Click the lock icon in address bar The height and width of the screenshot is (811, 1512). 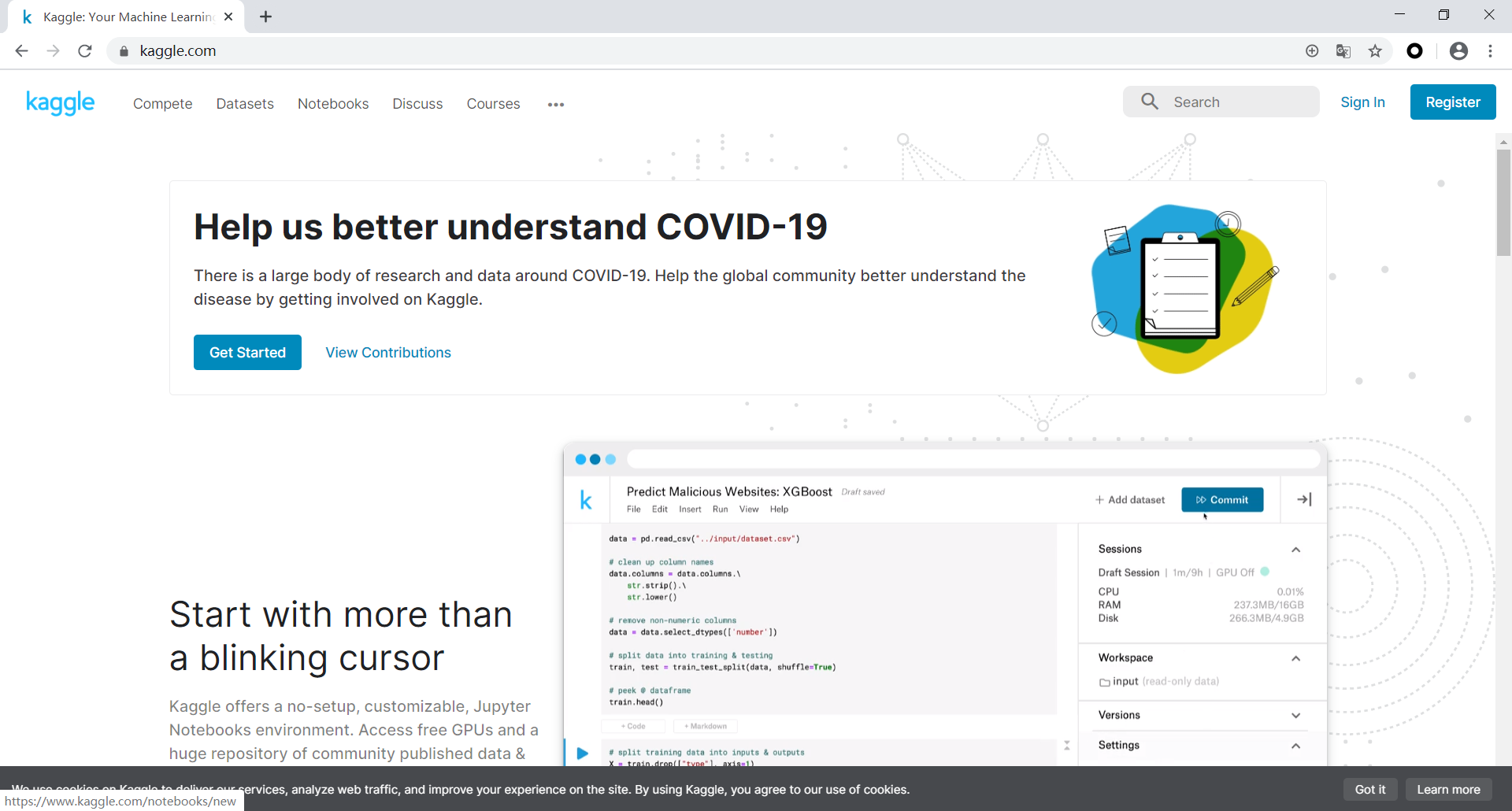coord(124,51)
